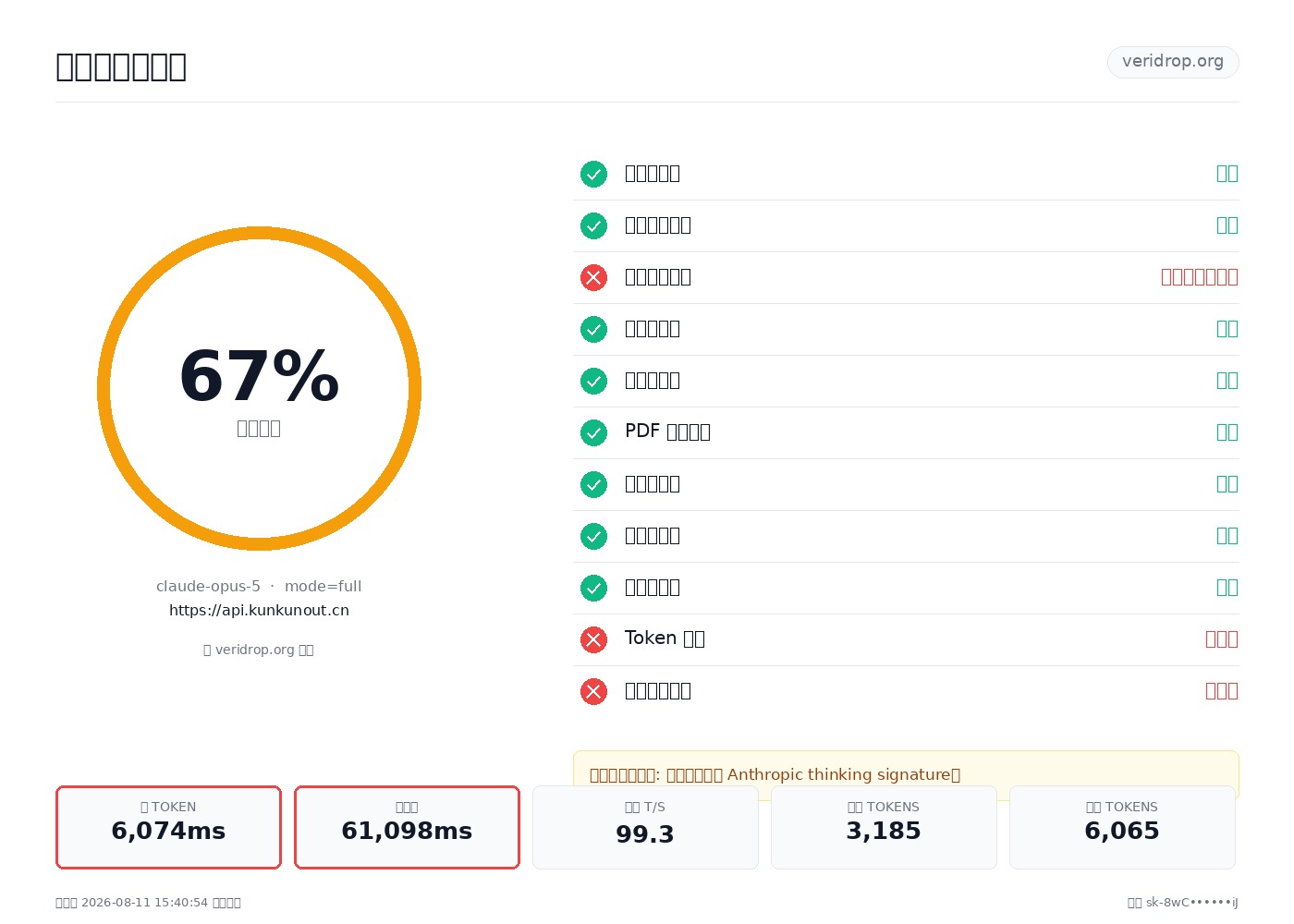
Task: Select the T/S 99.3 stat card
Action: (645, 827)
